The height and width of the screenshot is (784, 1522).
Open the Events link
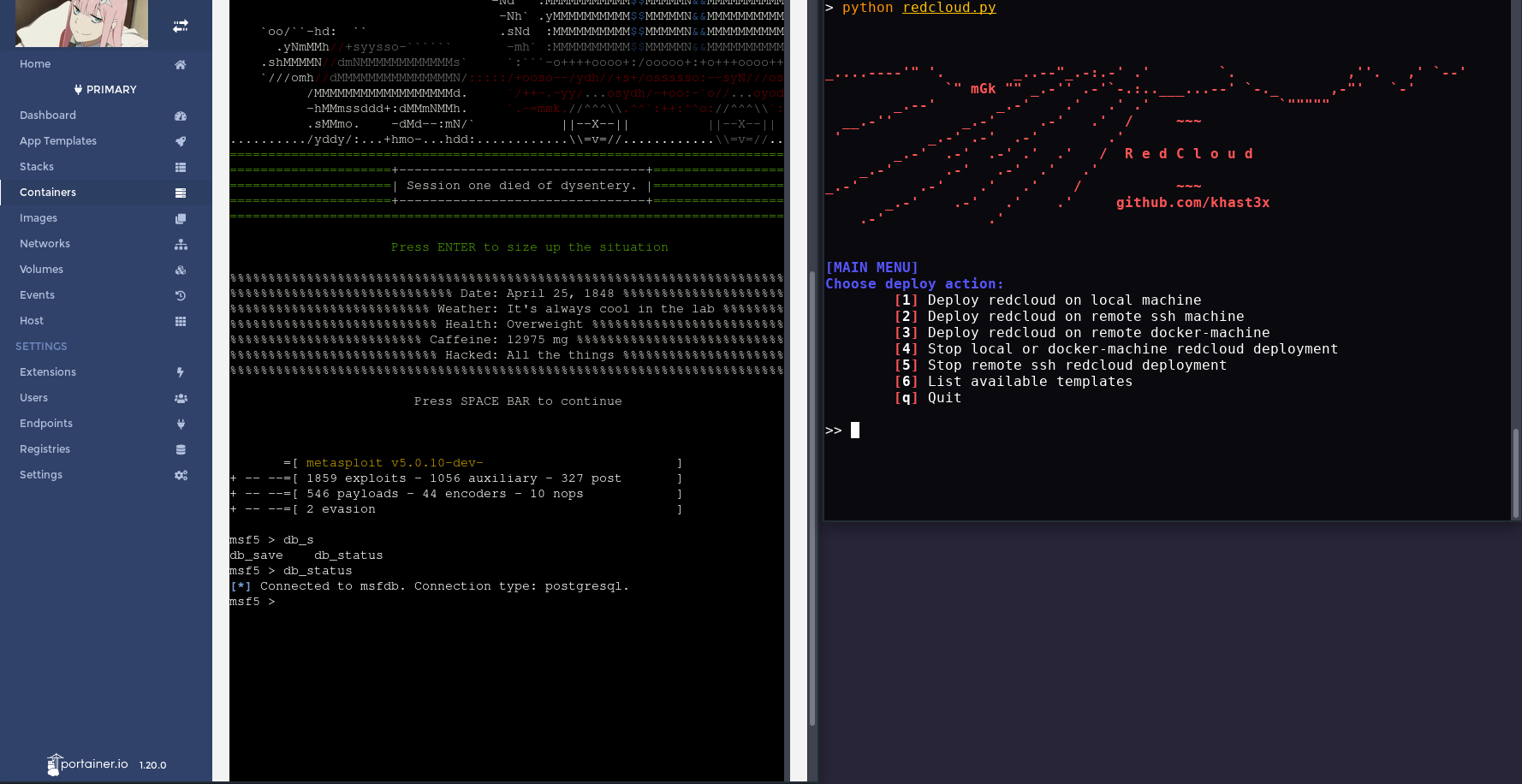(x=37, y=295)
